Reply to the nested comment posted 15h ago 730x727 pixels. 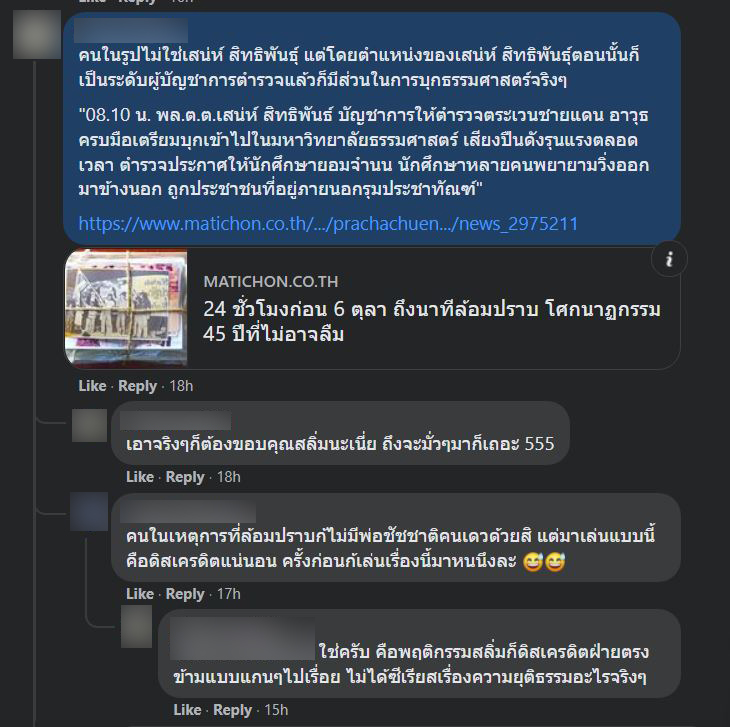point(232,710)
